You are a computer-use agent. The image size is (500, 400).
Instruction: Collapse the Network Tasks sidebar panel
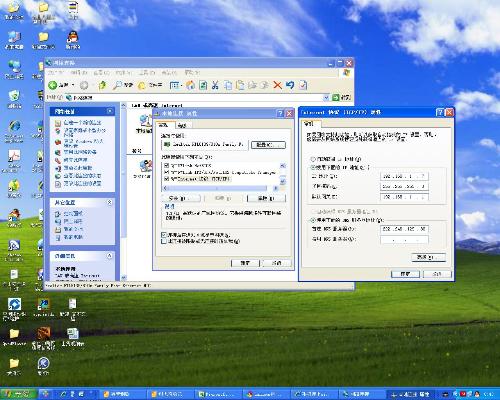110,111
